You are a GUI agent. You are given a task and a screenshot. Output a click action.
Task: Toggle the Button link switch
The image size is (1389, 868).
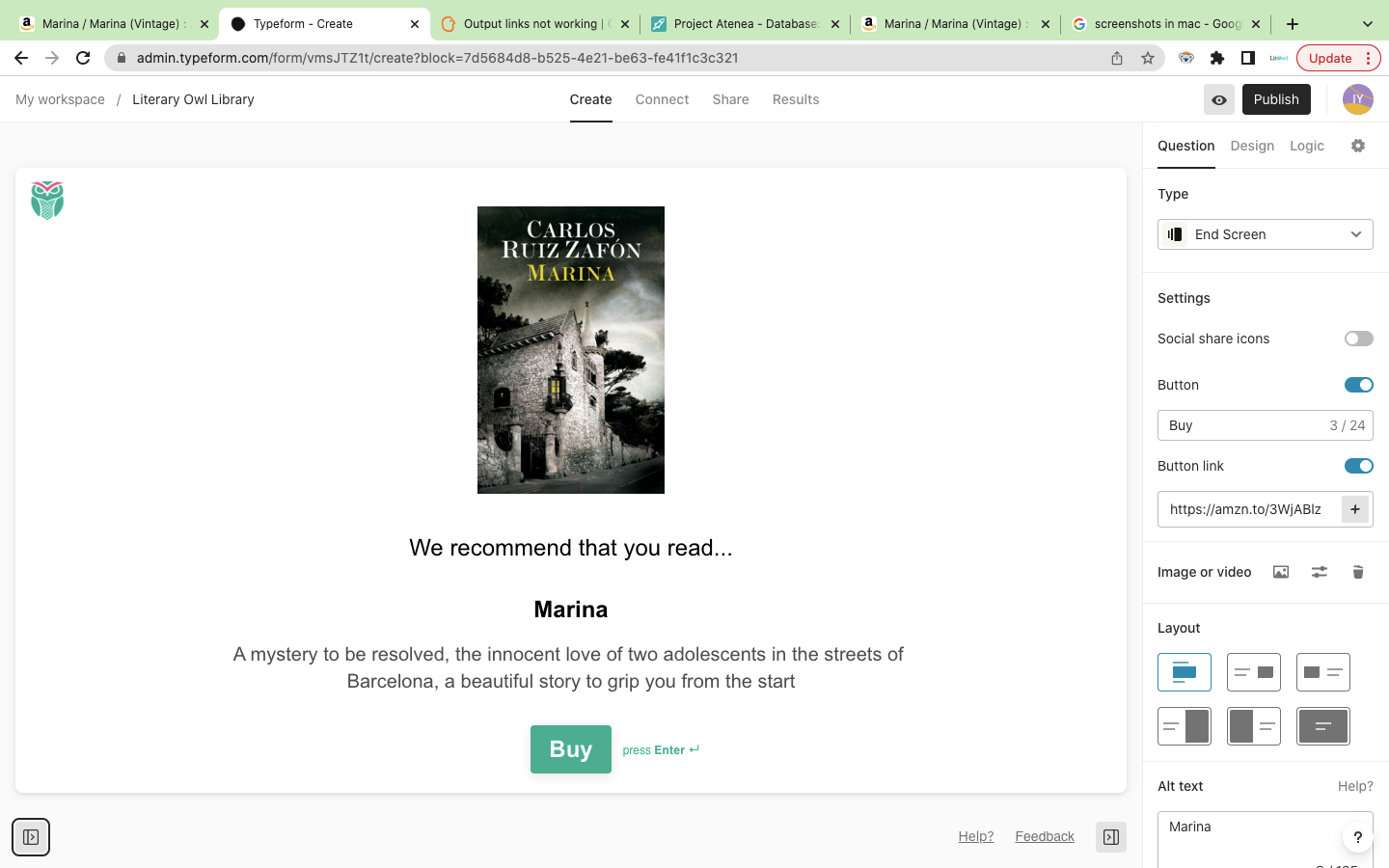click(1359, 466)
